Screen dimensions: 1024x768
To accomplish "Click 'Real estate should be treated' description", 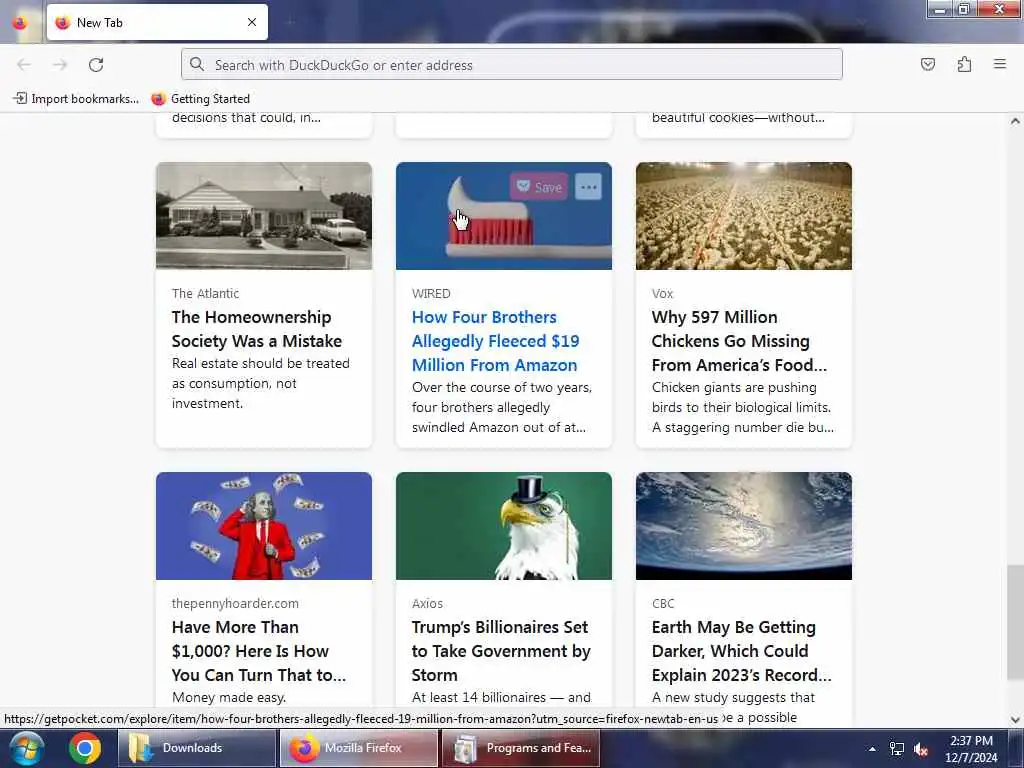I will [x=261, y=383].
